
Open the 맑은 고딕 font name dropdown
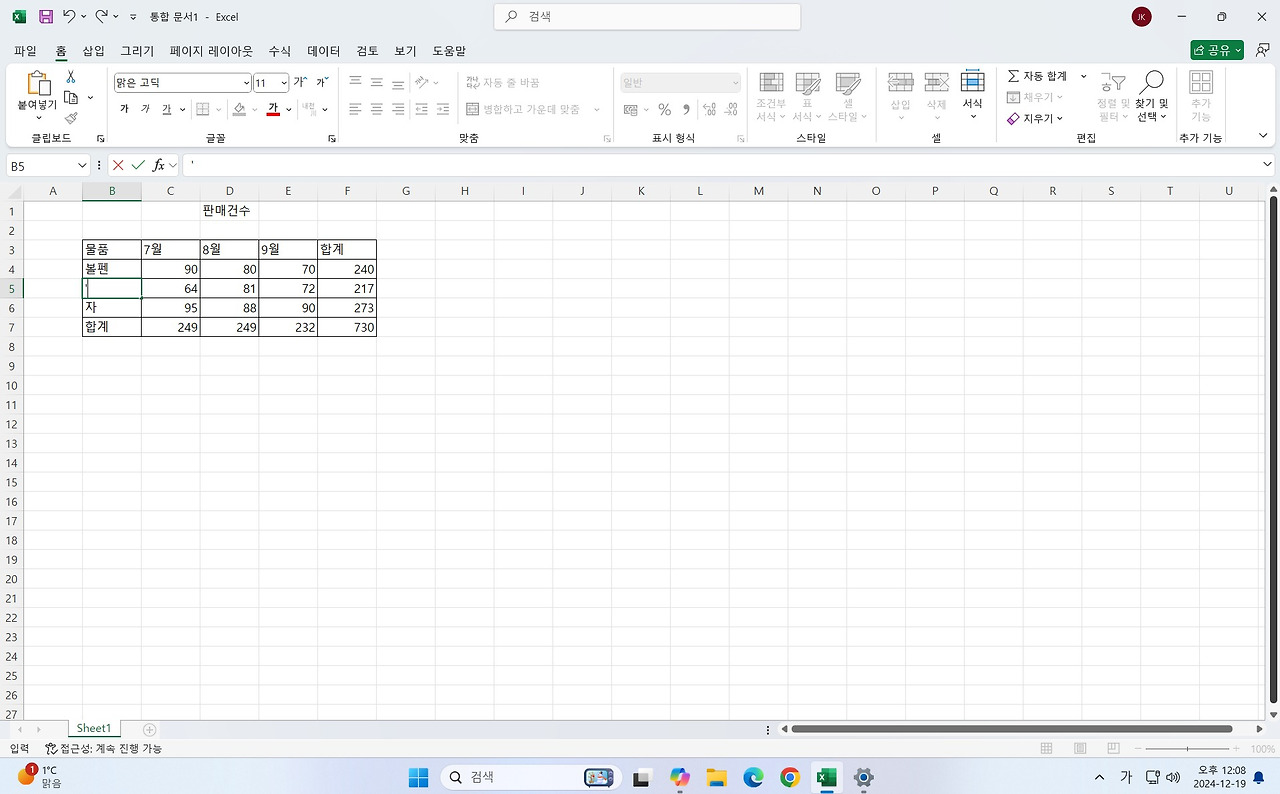click(246, 83)
